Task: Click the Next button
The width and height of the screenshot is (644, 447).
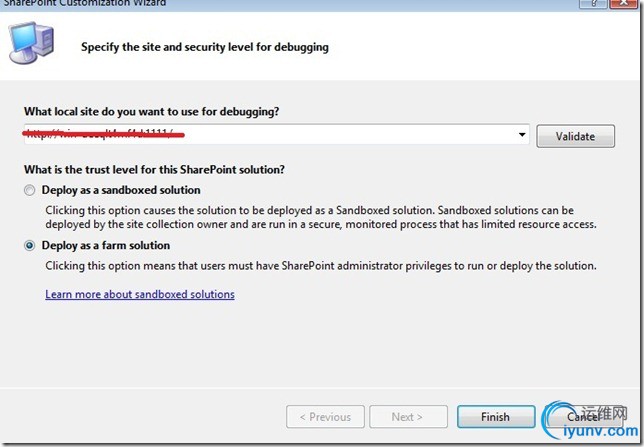Action: [407, 417]
